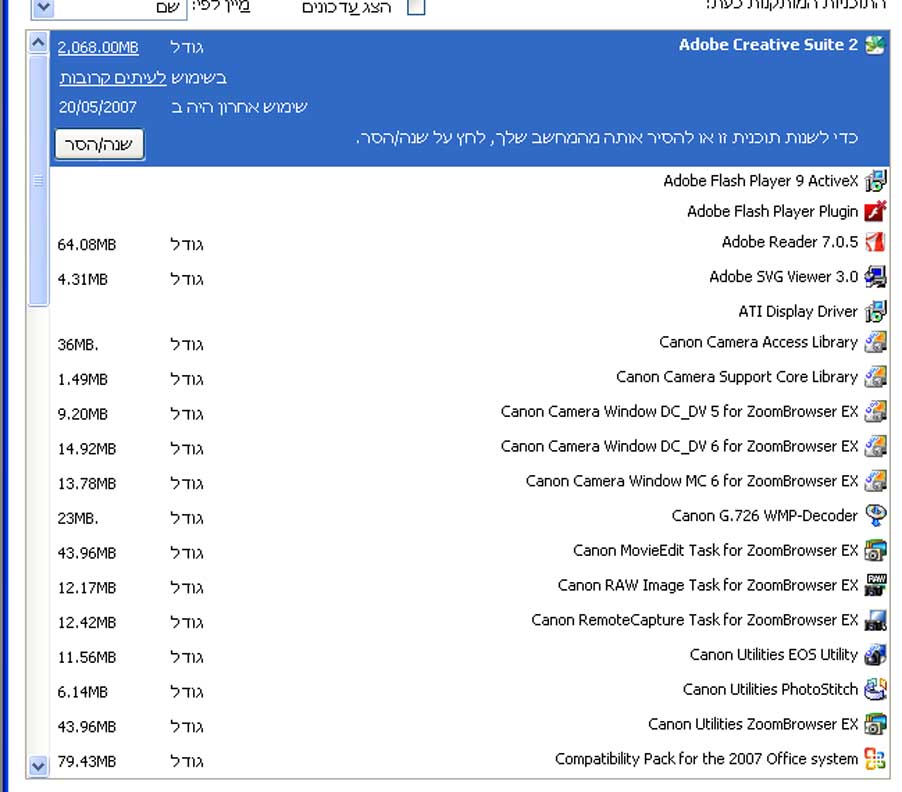Image resolution: width=902 pixels, height=792 pixels.
Task: Click the Compatibility Pack 2007 Office icon
Action: [x=876, y=759]
